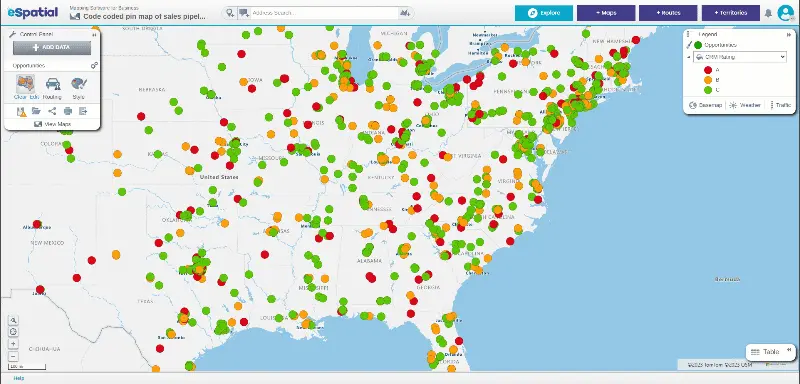Image resolution: width=800 pixels, height=384 pixels.
Task: Click the Edit link
Action: tap(34, 97)
